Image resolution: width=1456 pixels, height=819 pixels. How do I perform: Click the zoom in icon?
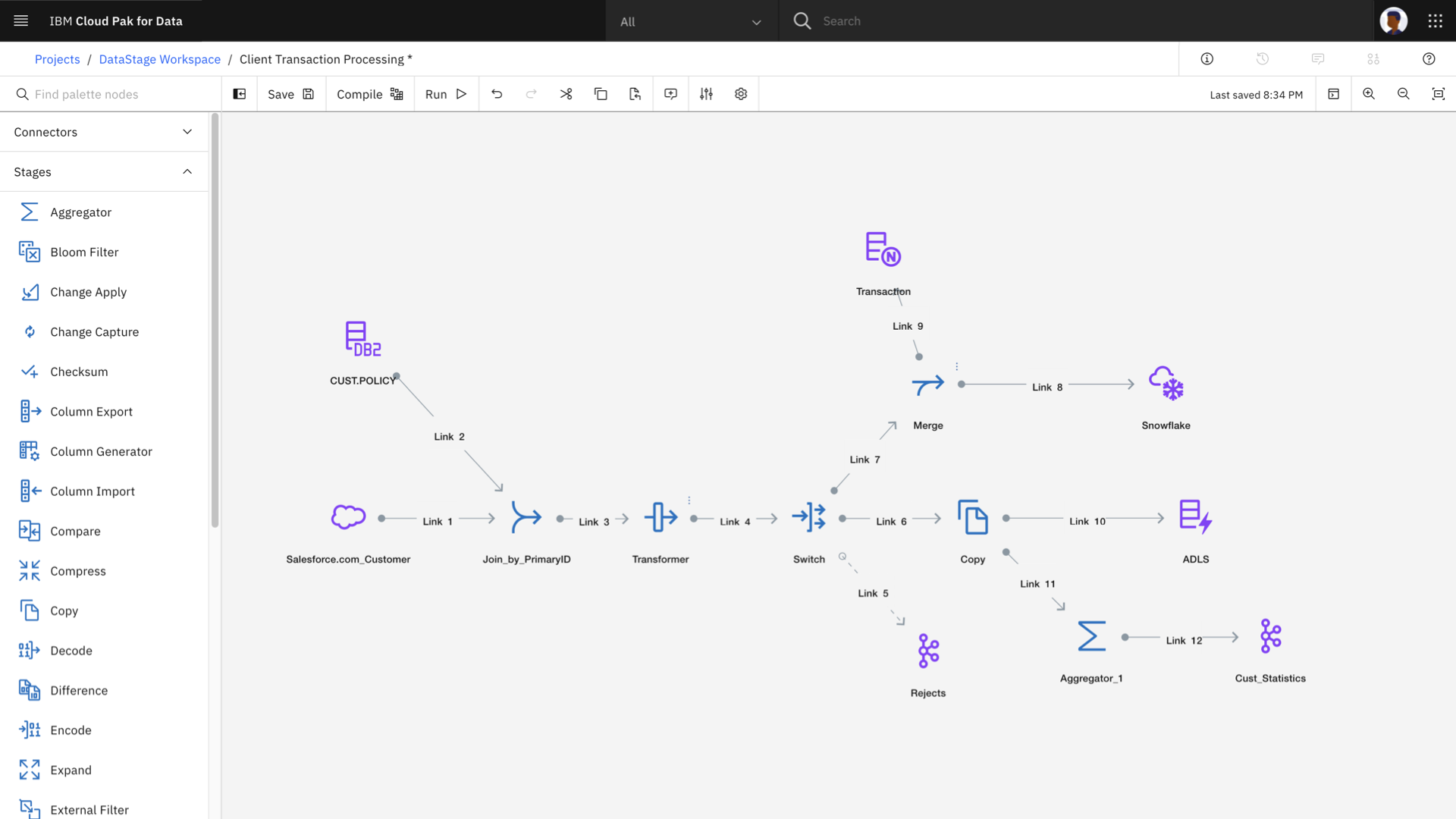point(1369,94)
